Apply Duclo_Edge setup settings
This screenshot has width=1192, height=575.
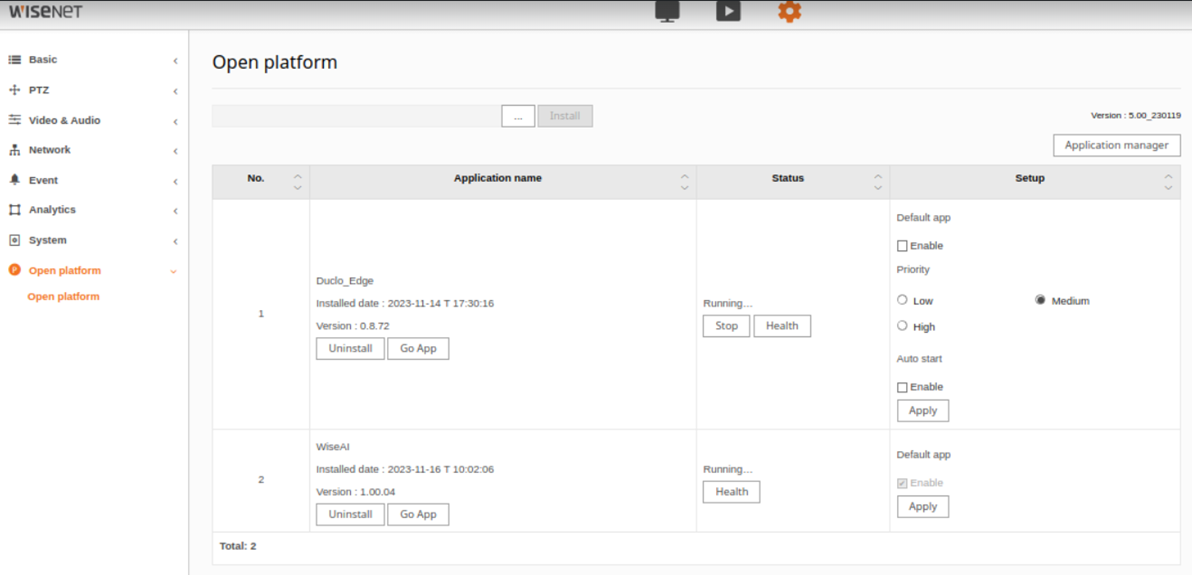click(x=923, y=410)
